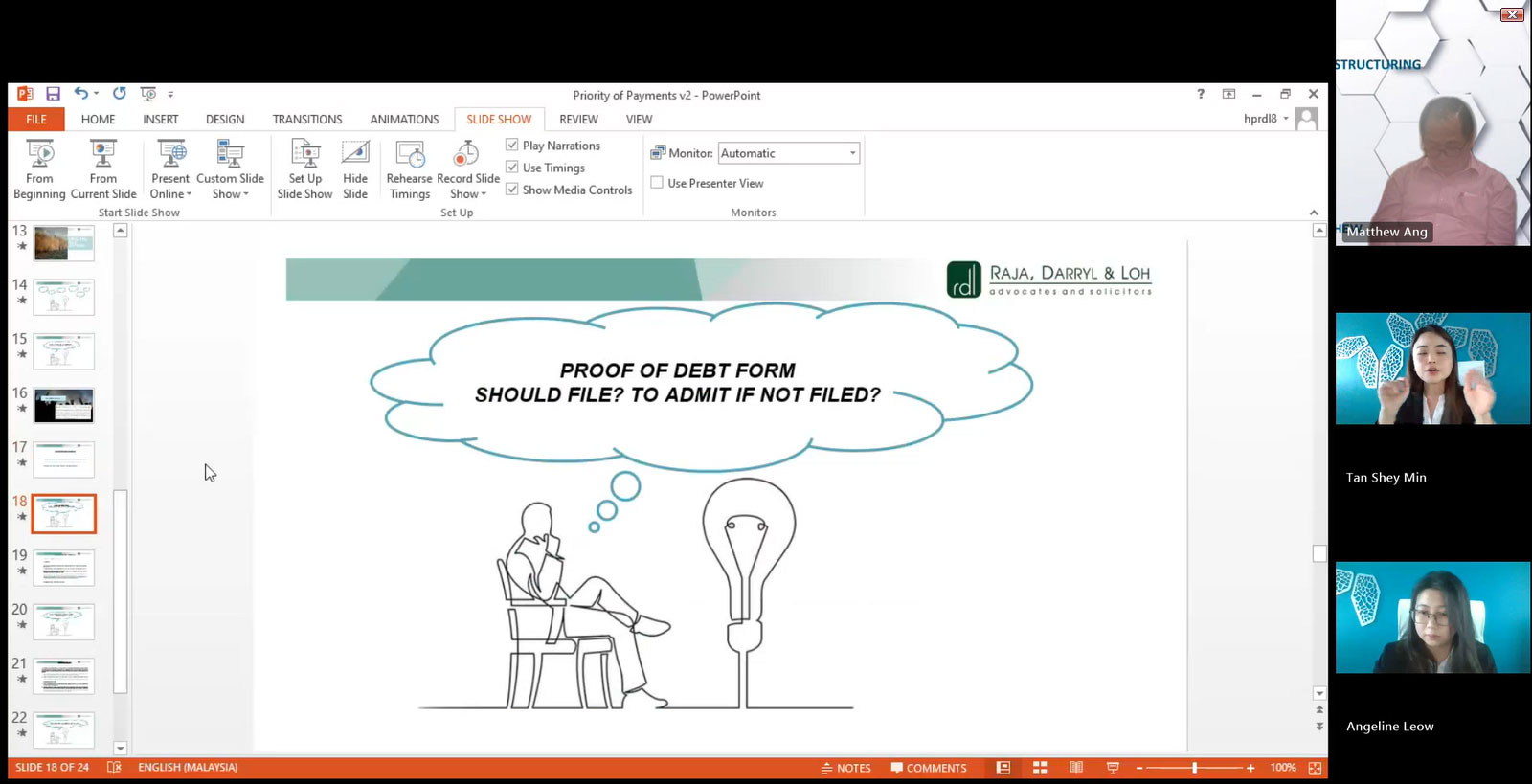Redo using the repeat icon
The width and height of the screenshot is (1532, 784).
119,94
